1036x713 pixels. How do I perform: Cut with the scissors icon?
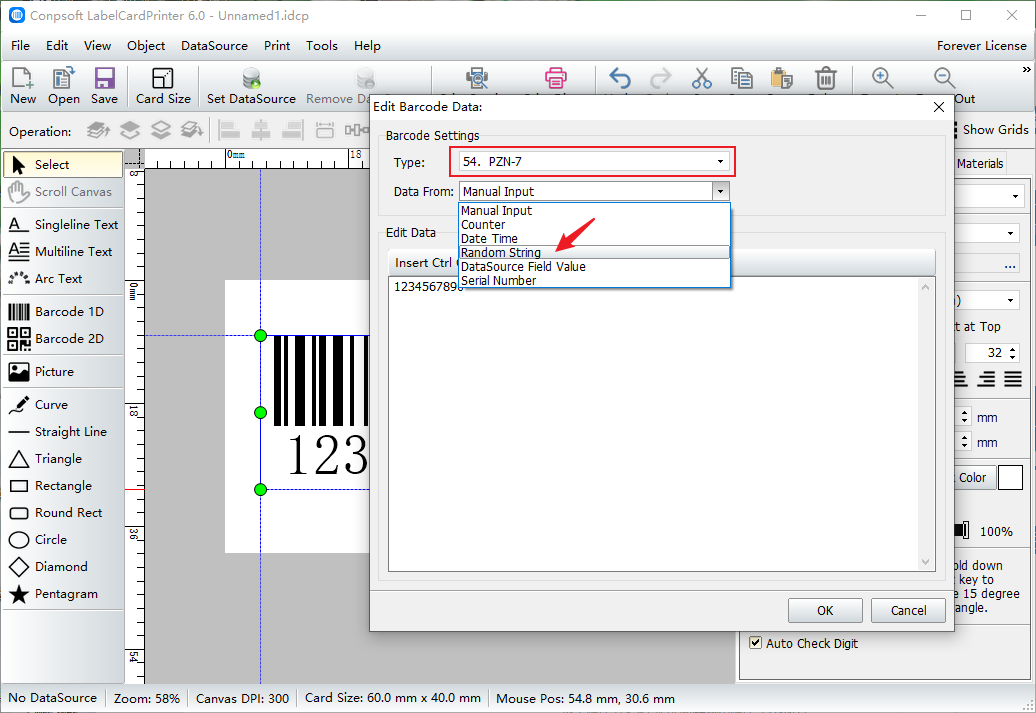tap(702, 78)
